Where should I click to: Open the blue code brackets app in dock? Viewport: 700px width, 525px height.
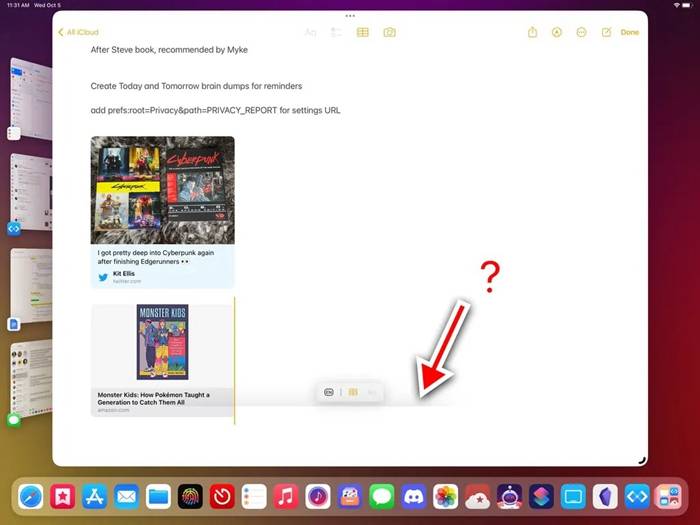tap(637, 496)
